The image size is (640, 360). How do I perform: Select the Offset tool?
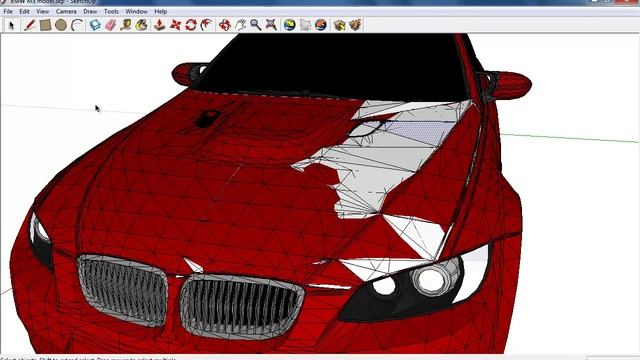(207, 25)
